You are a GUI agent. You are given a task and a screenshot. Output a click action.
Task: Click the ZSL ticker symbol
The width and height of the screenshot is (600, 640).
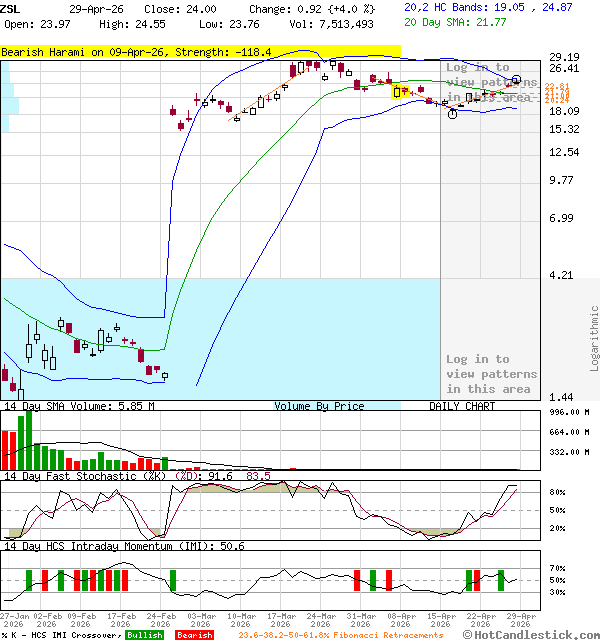pos(9,8)
